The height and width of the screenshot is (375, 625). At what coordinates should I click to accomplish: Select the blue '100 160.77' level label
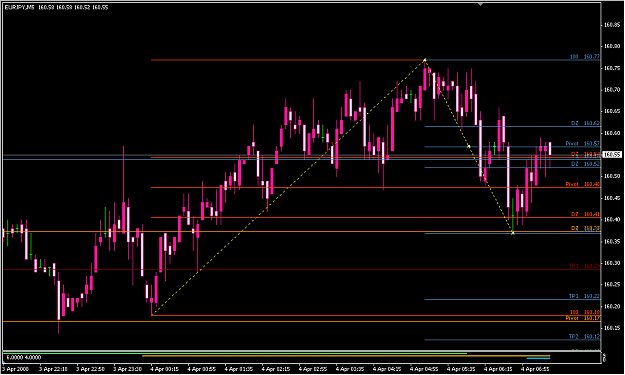pyautogui.click(x=584, y=57)
